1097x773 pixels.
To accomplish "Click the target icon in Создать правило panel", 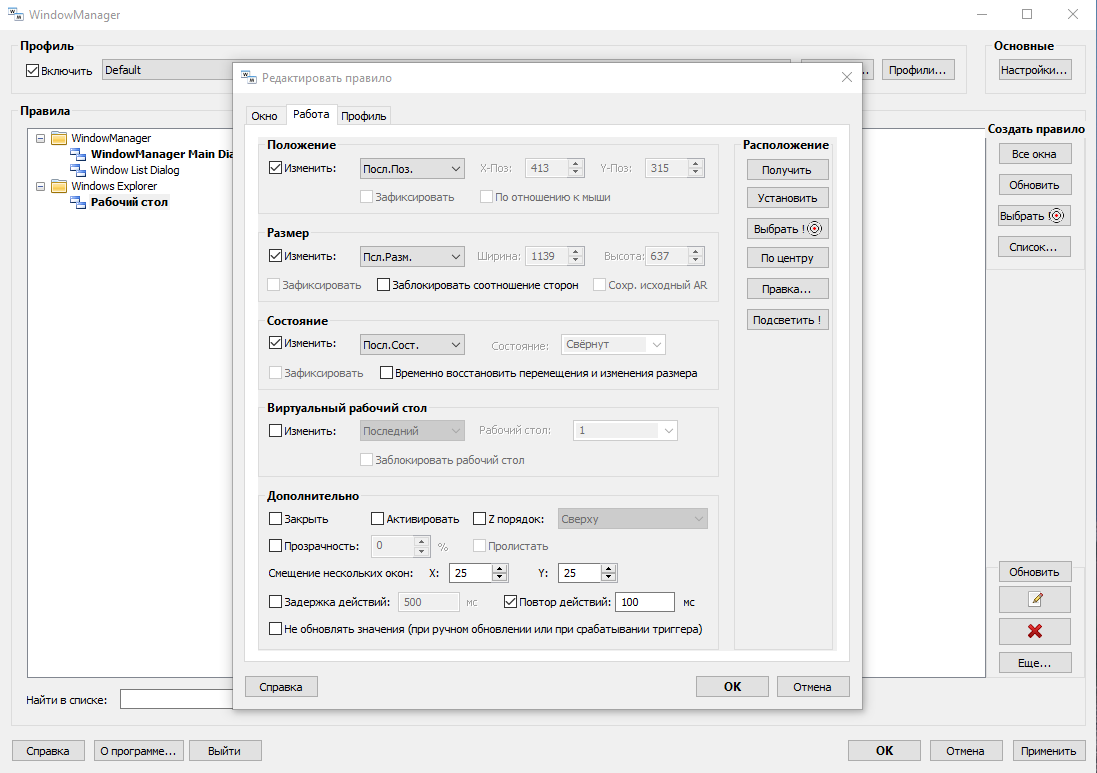I will click(1056, 215).
